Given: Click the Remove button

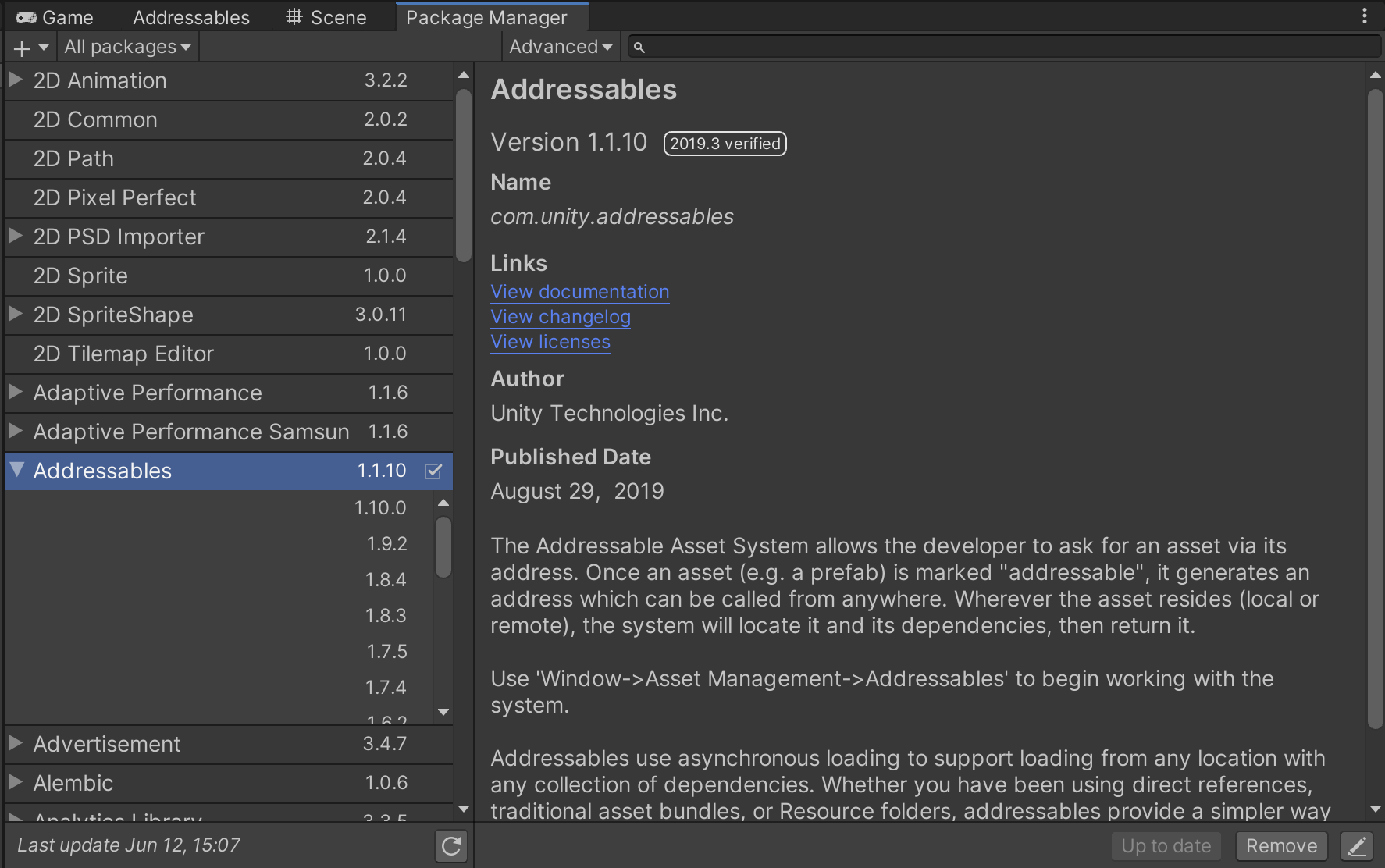Looking at the screenshot, I should 1282,846.
